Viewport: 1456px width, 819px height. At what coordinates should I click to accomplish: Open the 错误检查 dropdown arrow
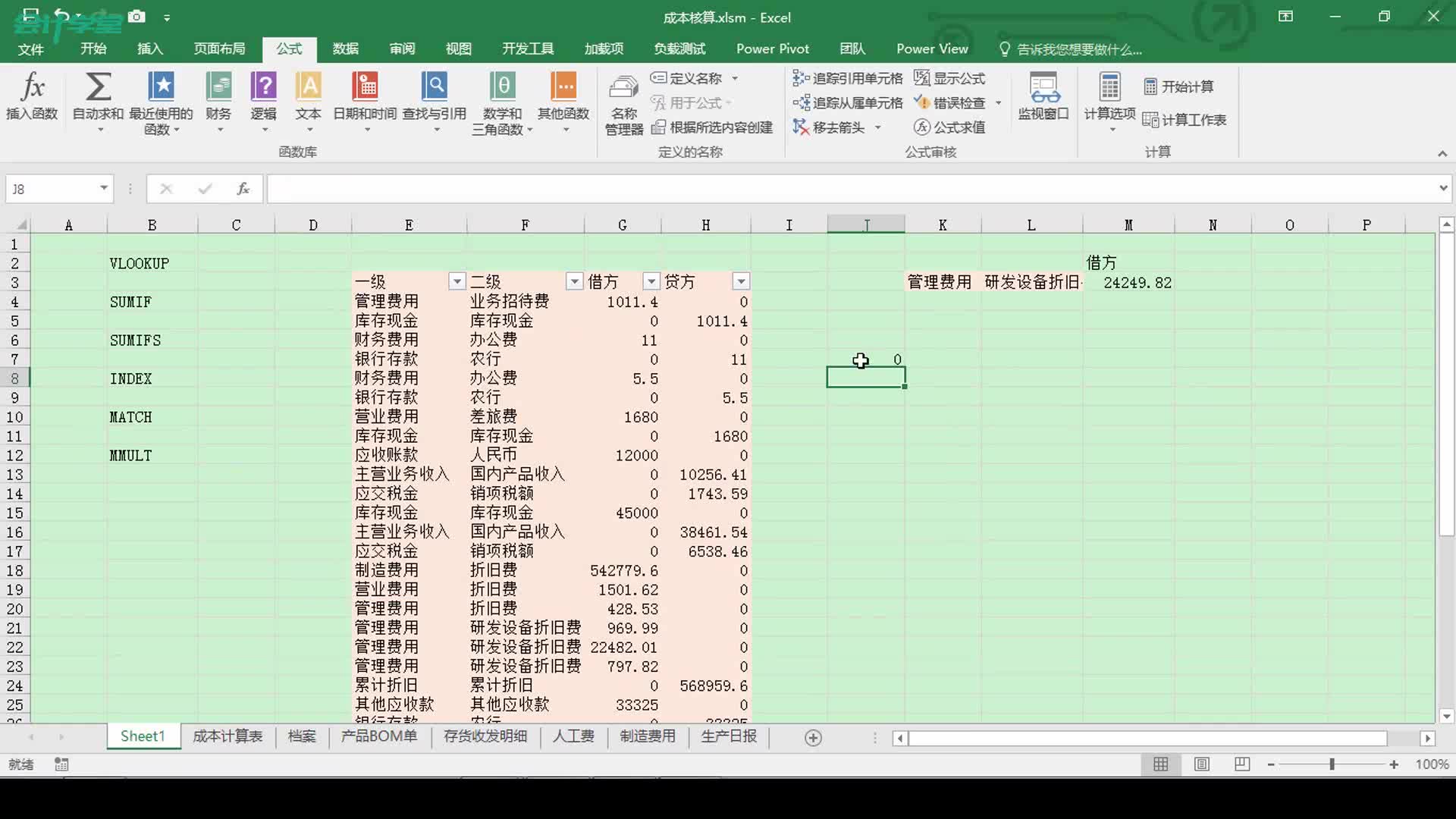tap(998, 102)
